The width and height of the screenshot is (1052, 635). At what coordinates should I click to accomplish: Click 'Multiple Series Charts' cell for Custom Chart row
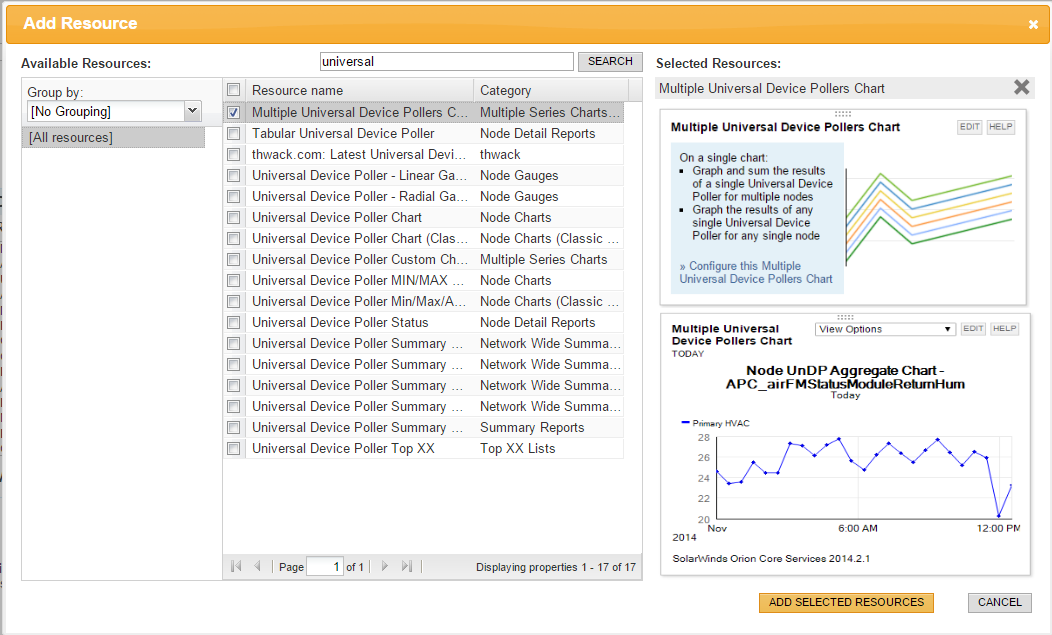(x=543, y=259)
